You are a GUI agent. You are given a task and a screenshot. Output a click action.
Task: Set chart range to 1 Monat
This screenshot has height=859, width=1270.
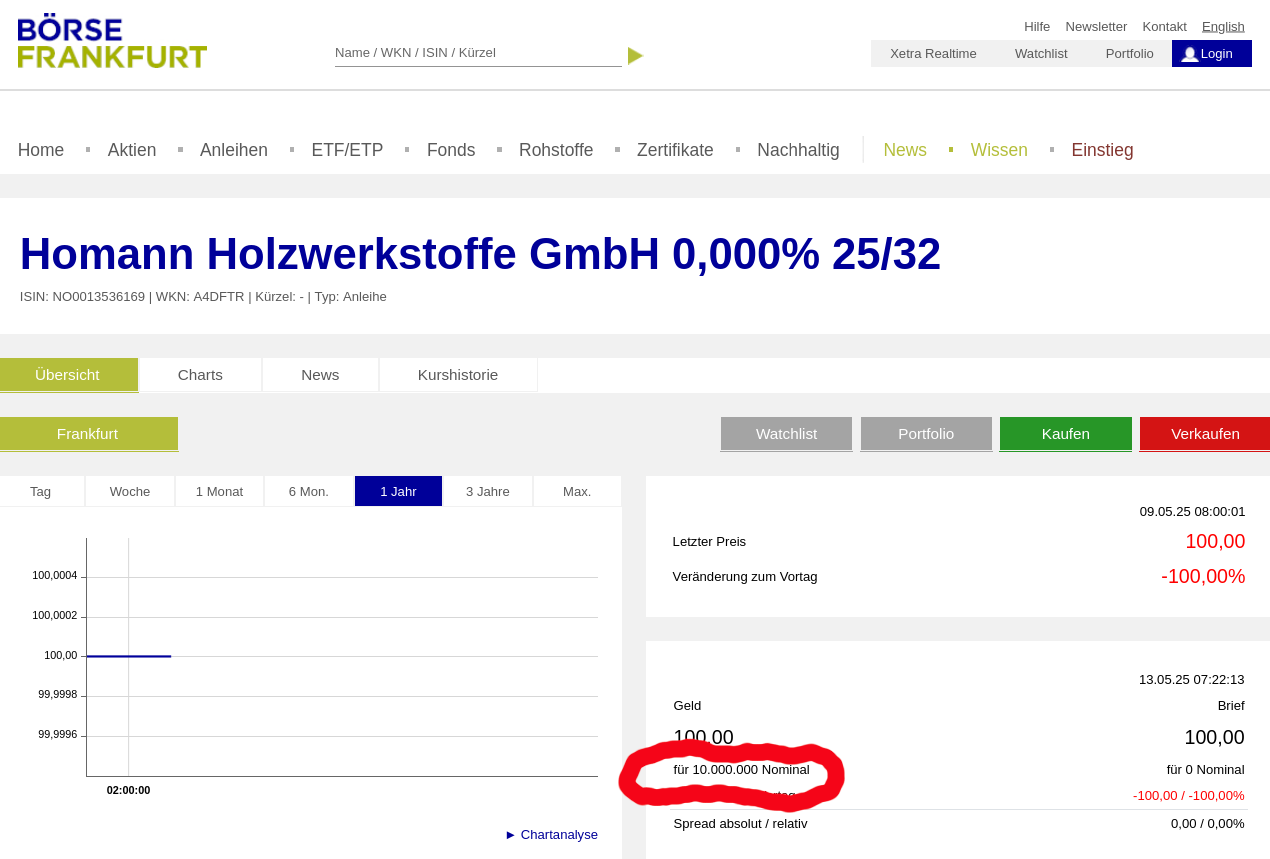click(x=219, y=491)
